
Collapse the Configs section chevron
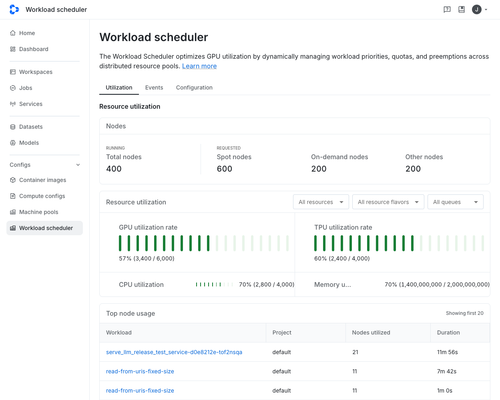pyautogui.click(x=78, y=165)
